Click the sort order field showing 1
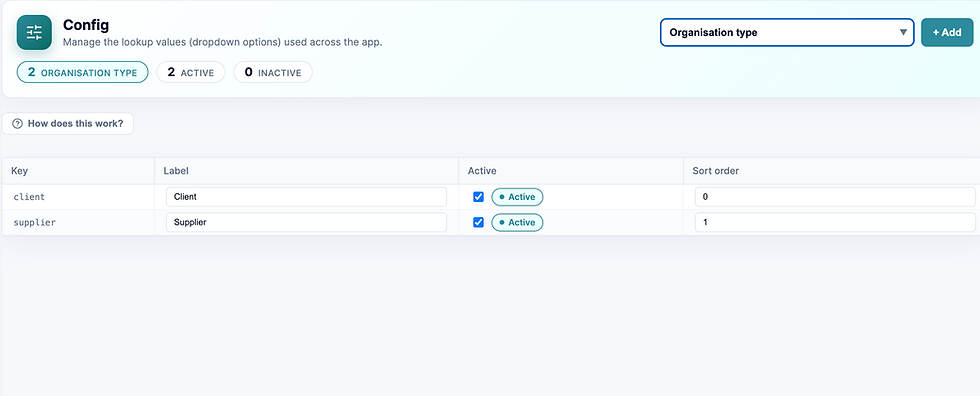 pos(835,222)
